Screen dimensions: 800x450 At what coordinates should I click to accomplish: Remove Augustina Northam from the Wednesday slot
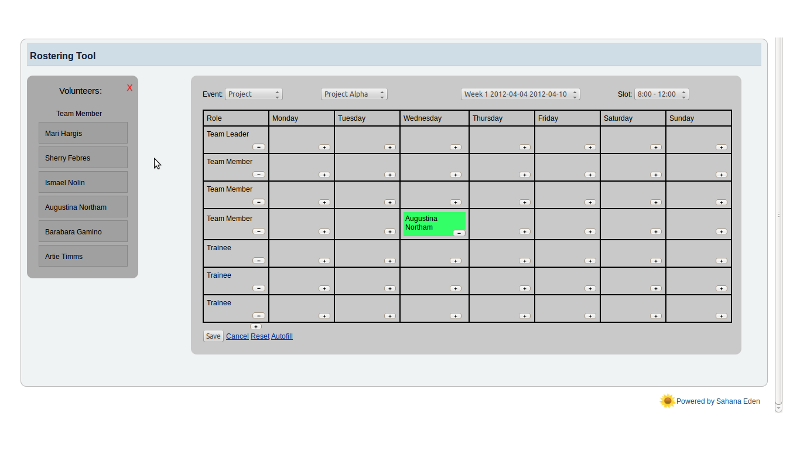(458, 233)
